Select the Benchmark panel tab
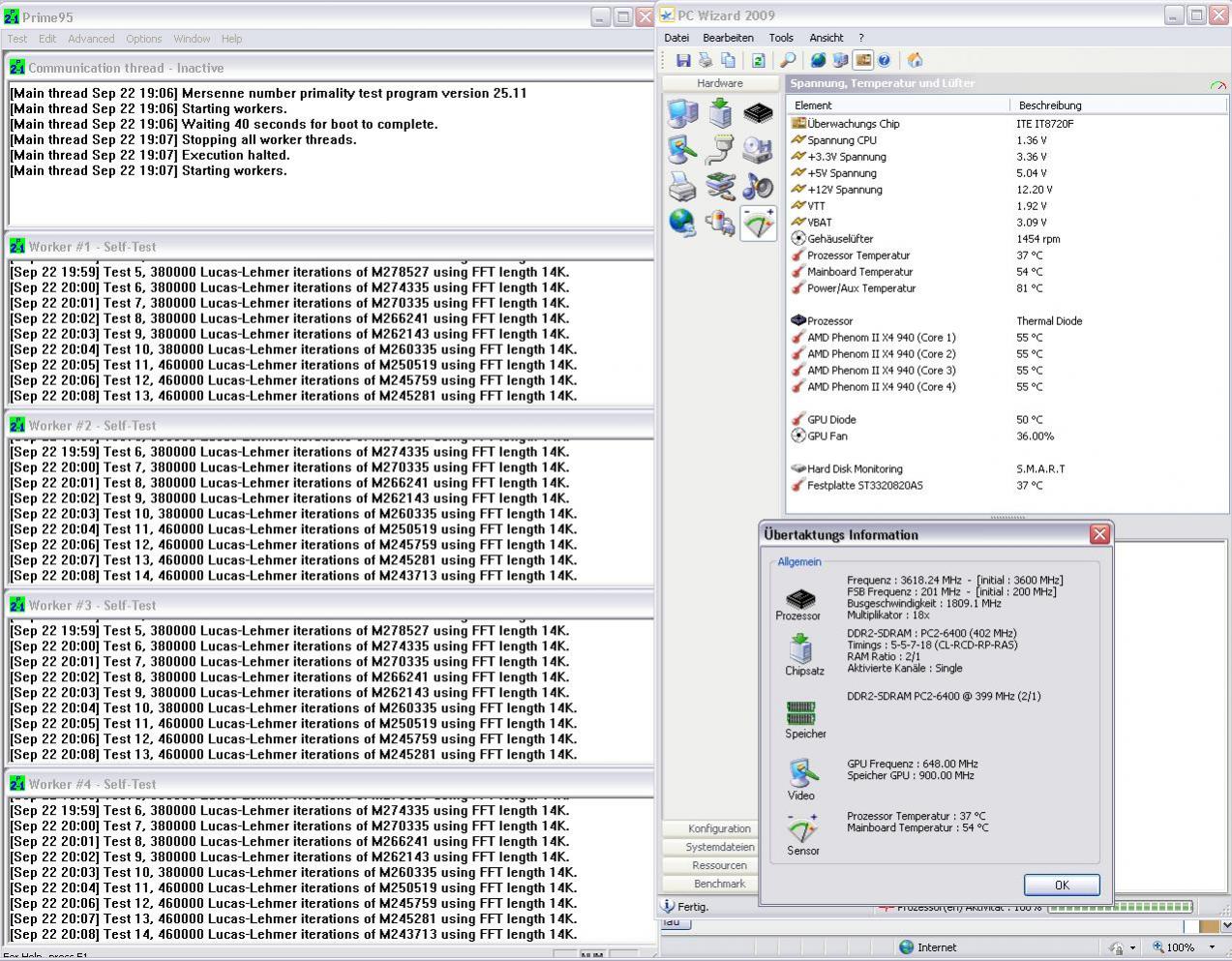Screen dimensions: 1232x961 pyautogui.click(x=720, y=884)
